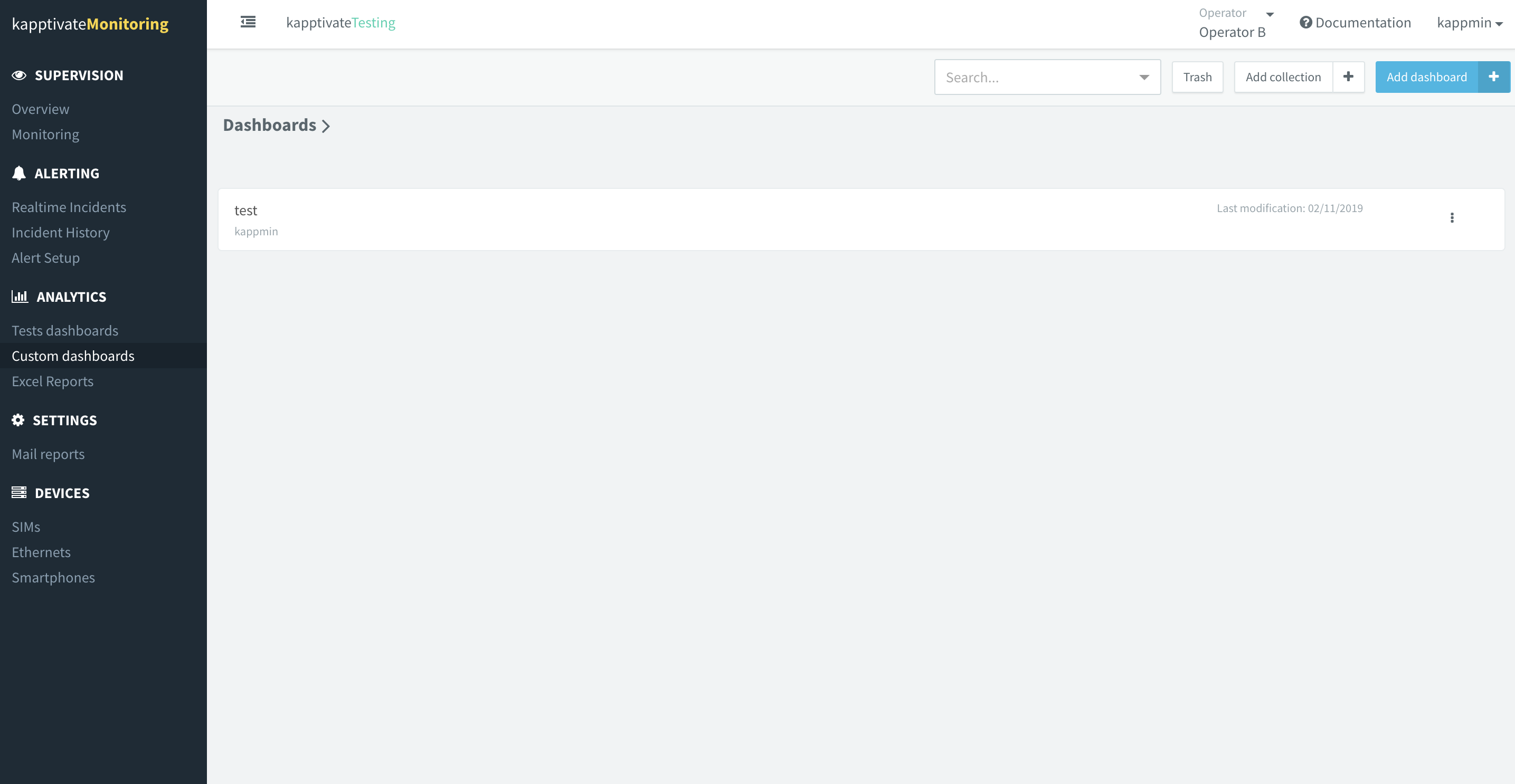
Task: Expand the Operator selector dropdown
Action: coord(1270,14)
